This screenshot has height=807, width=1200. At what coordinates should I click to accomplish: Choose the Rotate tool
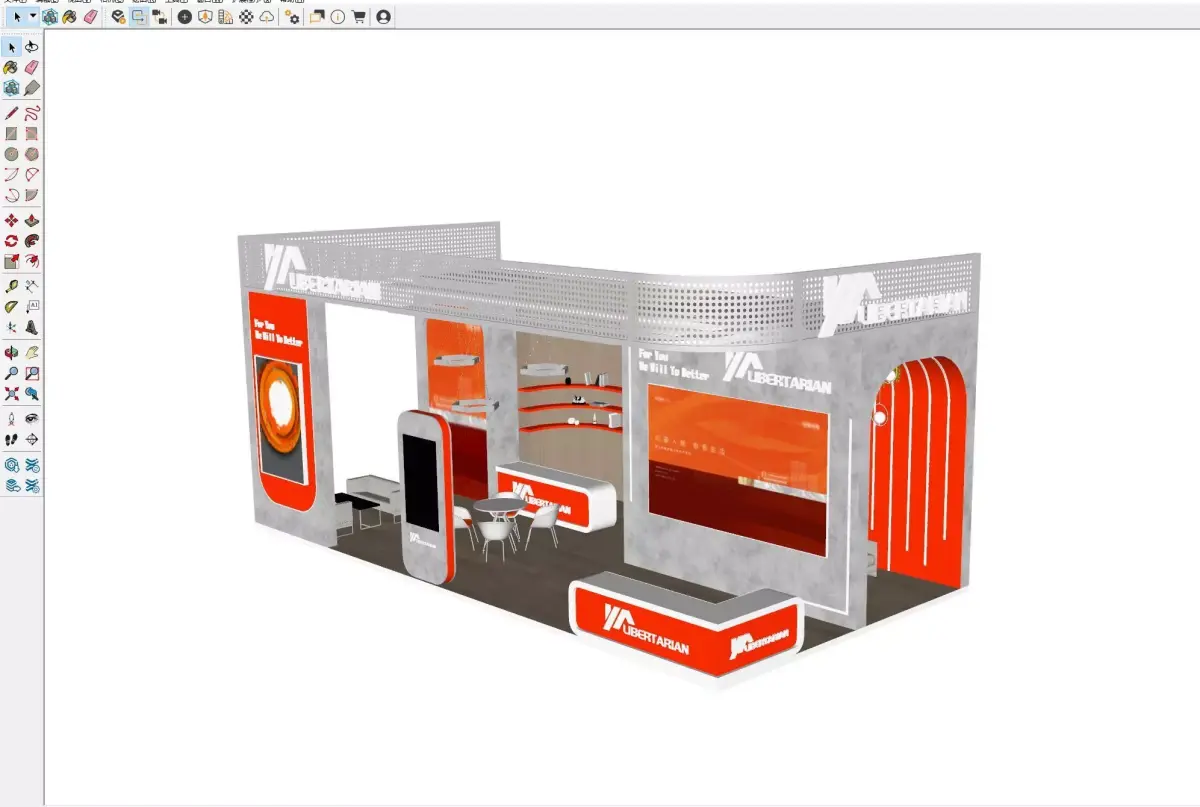[x=11, y=241]
